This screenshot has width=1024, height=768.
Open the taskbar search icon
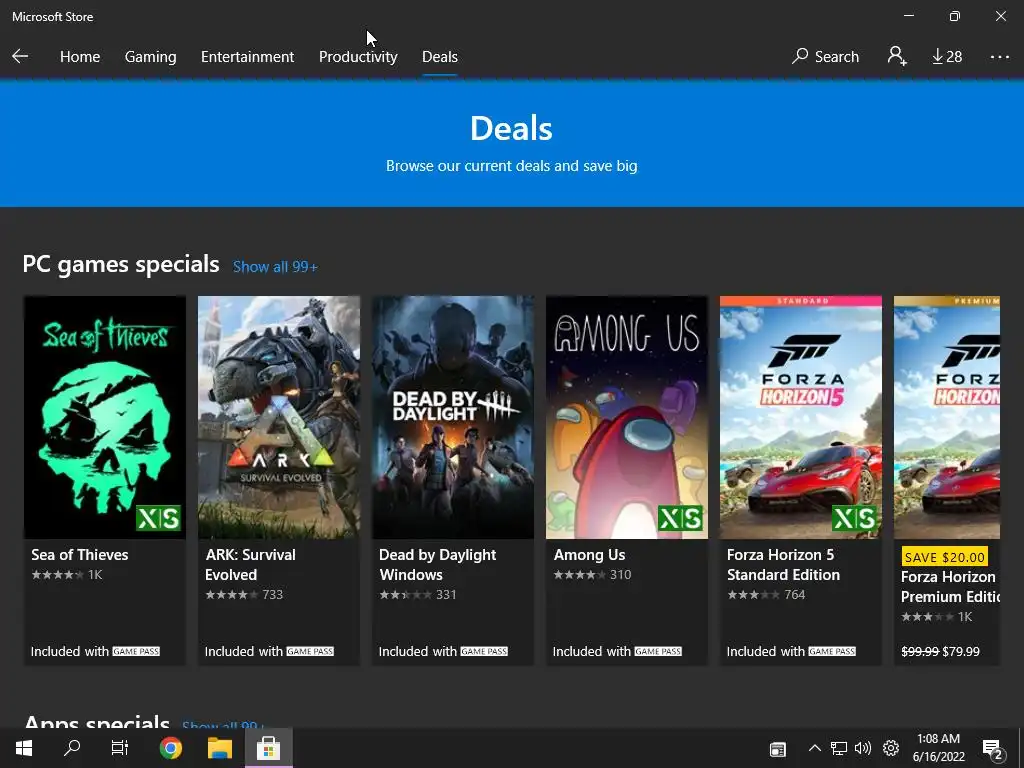72,748
